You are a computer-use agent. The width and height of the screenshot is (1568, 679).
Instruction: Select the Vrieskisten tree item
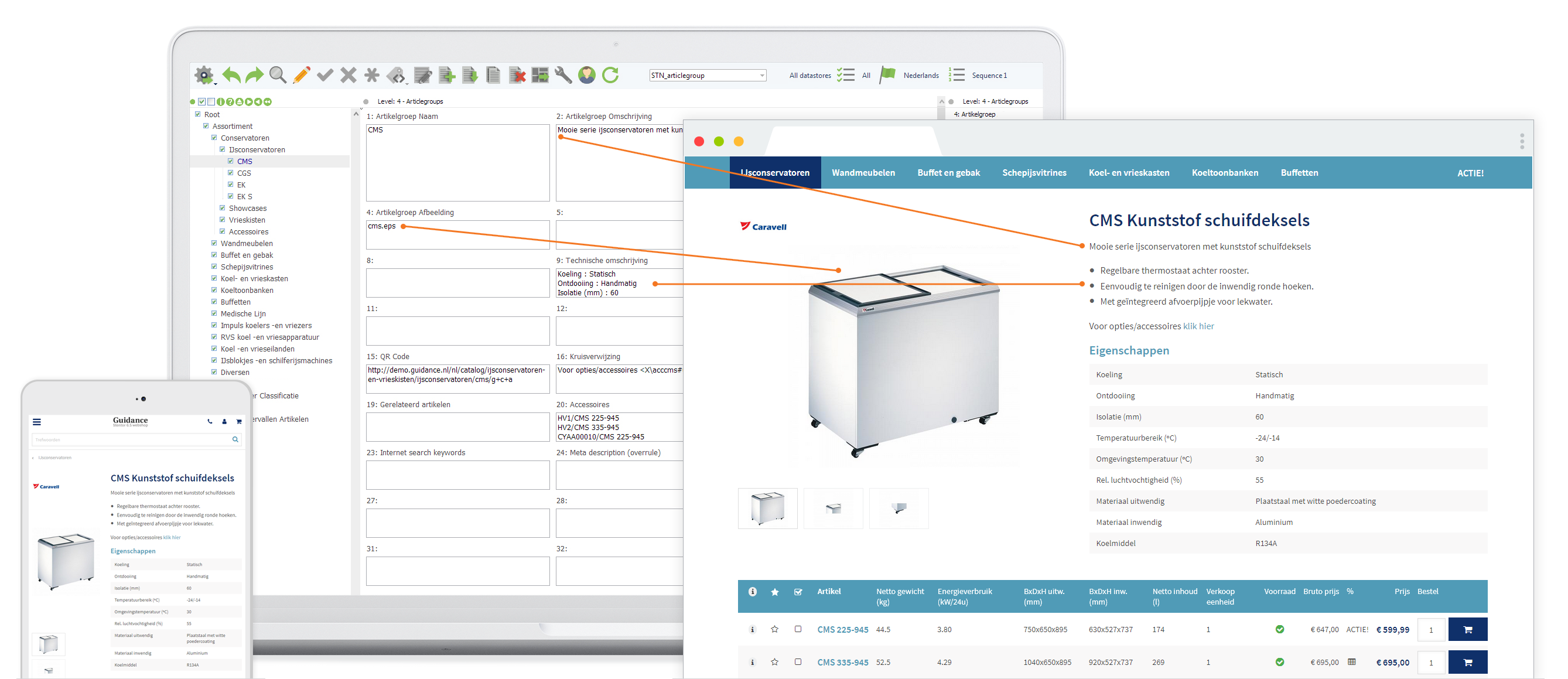pos(247,220)
